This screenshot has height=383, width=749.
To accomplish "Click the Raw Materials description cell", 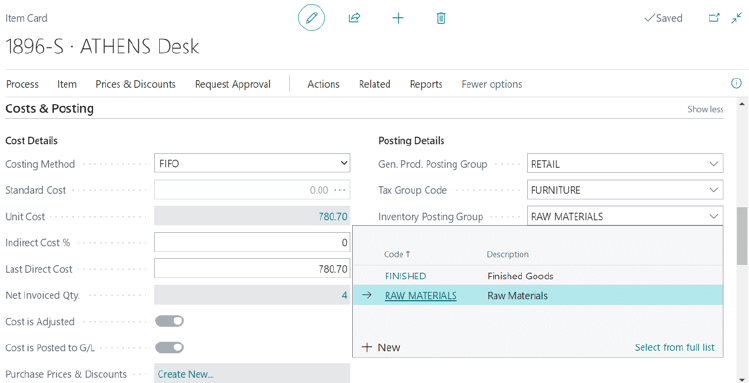I will pyautogui.click(x=517, y=296).
